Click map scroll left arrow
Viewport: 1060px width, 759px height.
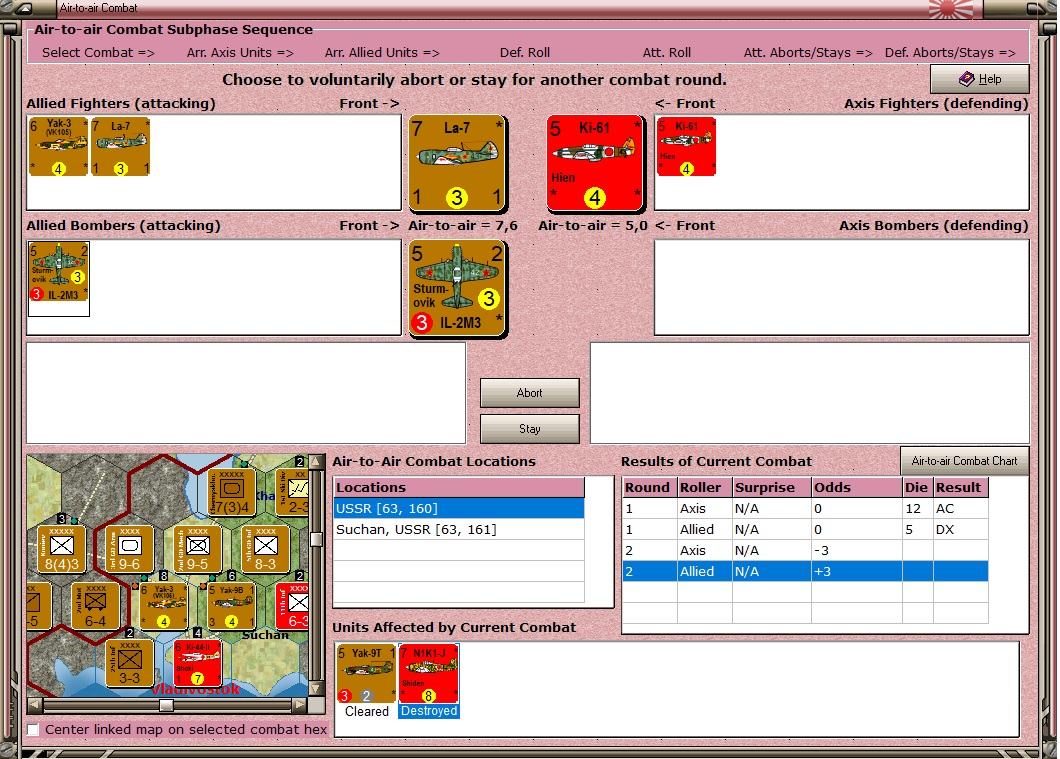pos(34,706)
